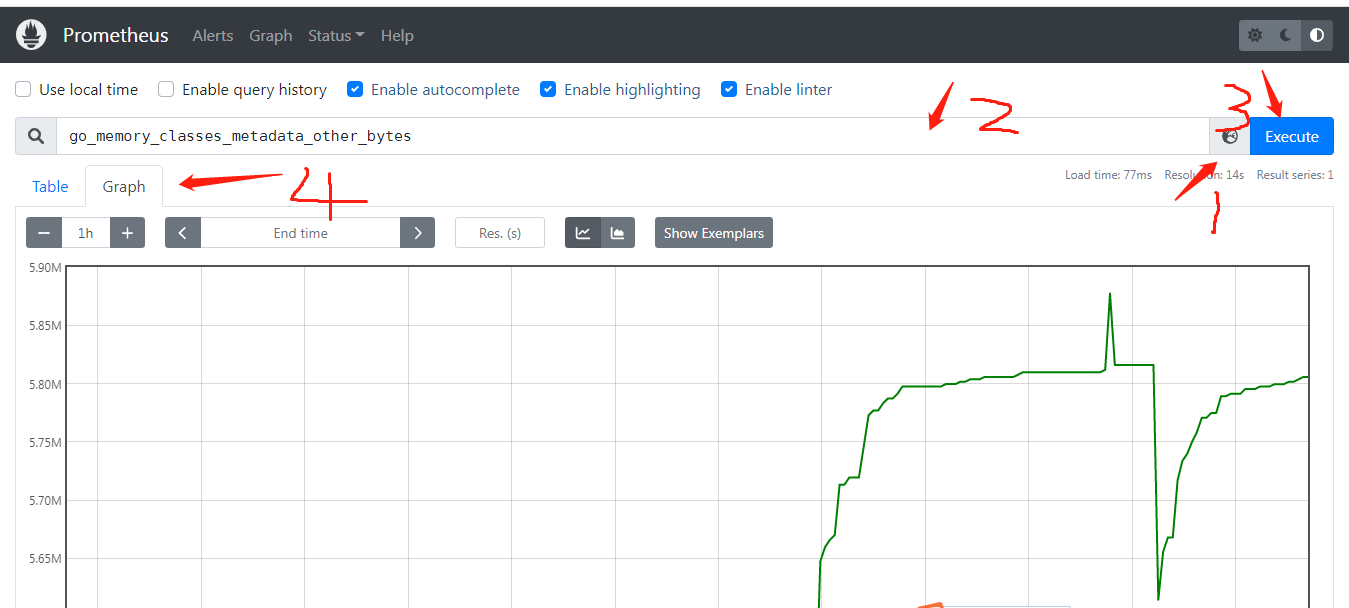Show unstacked line graph
Image resolution: width=1349 pixels, height=608 pixels.
click(x=583, y=233)
